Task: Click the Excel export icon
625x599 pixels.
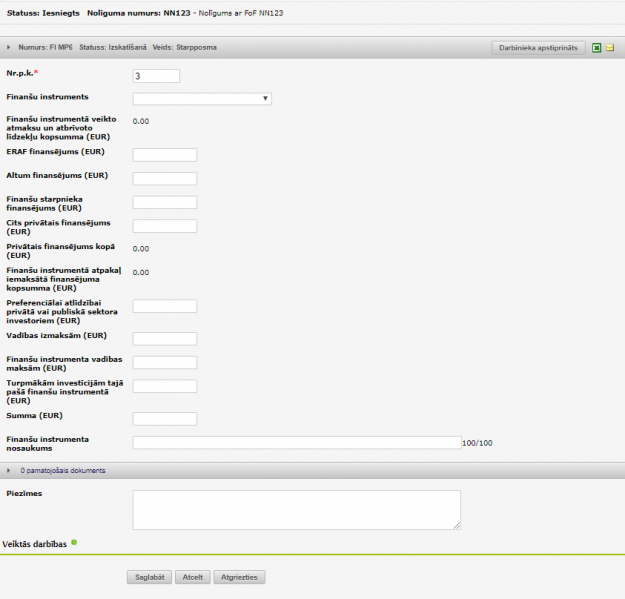Action: (x=597, y=47)
